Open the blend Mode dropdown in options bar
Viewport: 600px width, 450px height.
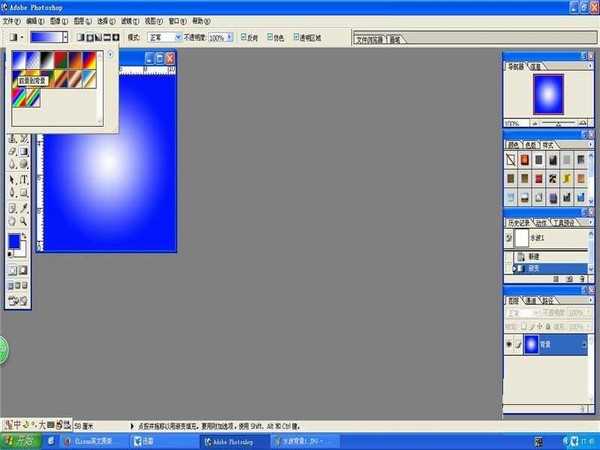pos(178,37)
